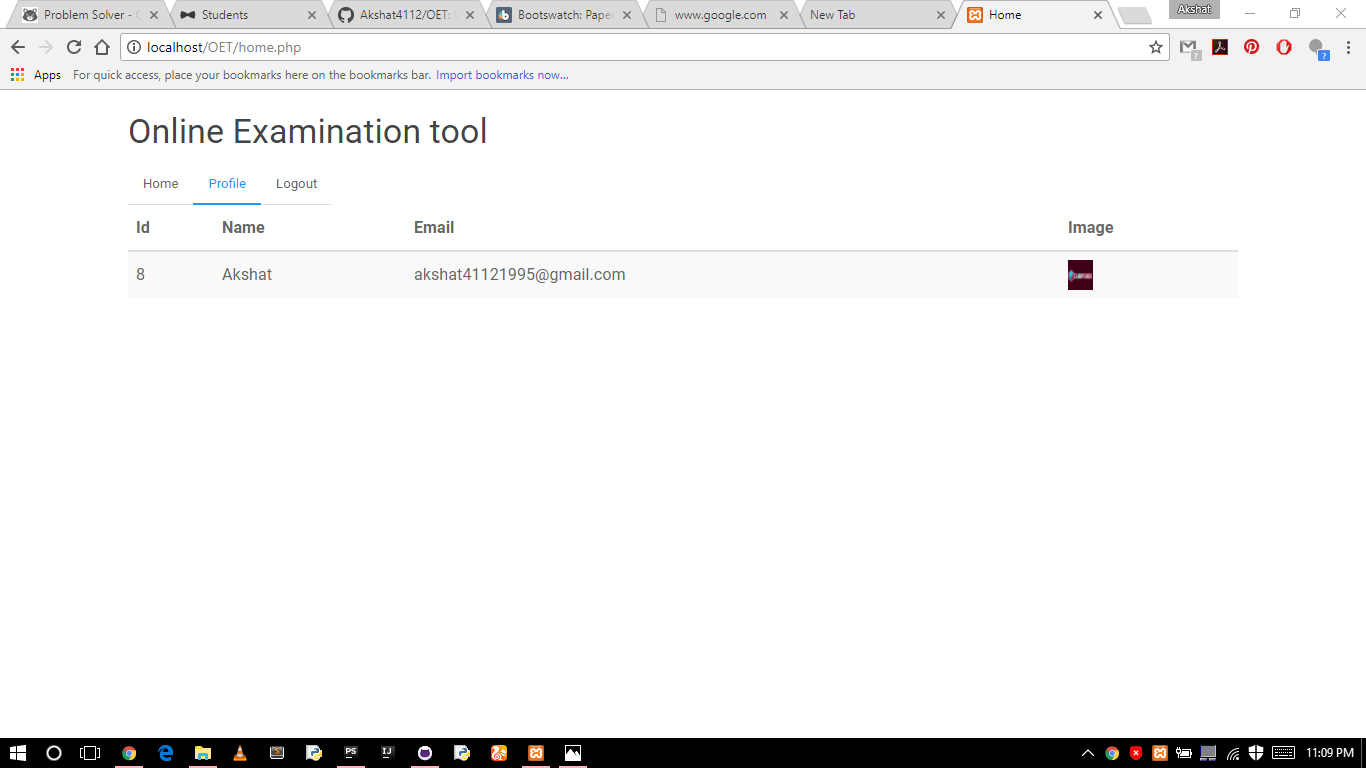Switch to the Akshat4112/OET GitHub tab
Viewport: 1366px width, 768px height.
406,15
